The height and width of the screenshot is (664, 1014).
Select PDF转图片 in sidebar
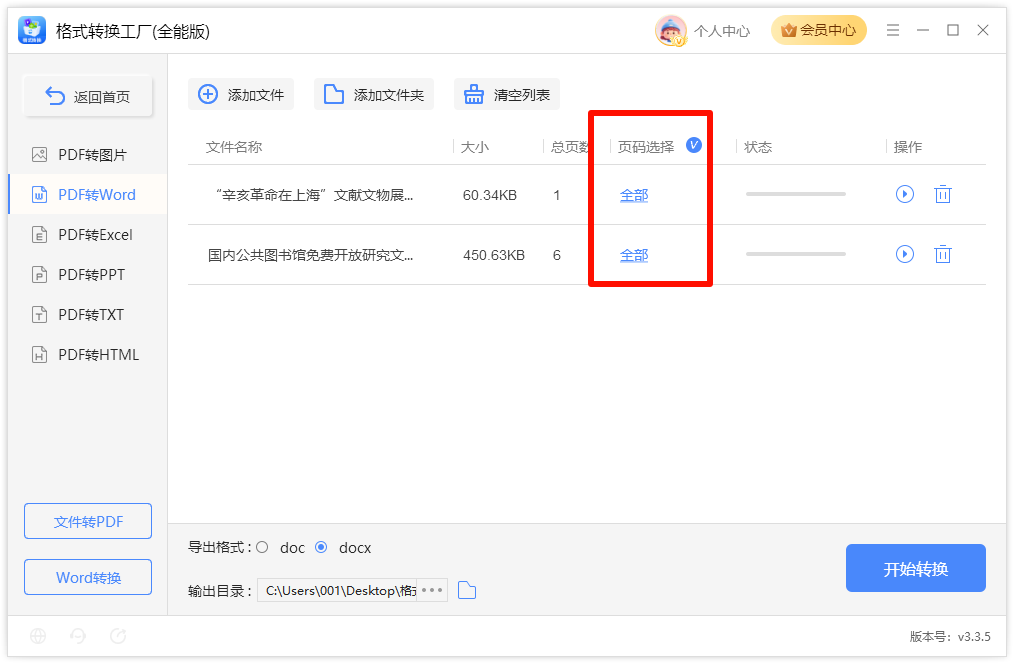(x=88, y=155)
